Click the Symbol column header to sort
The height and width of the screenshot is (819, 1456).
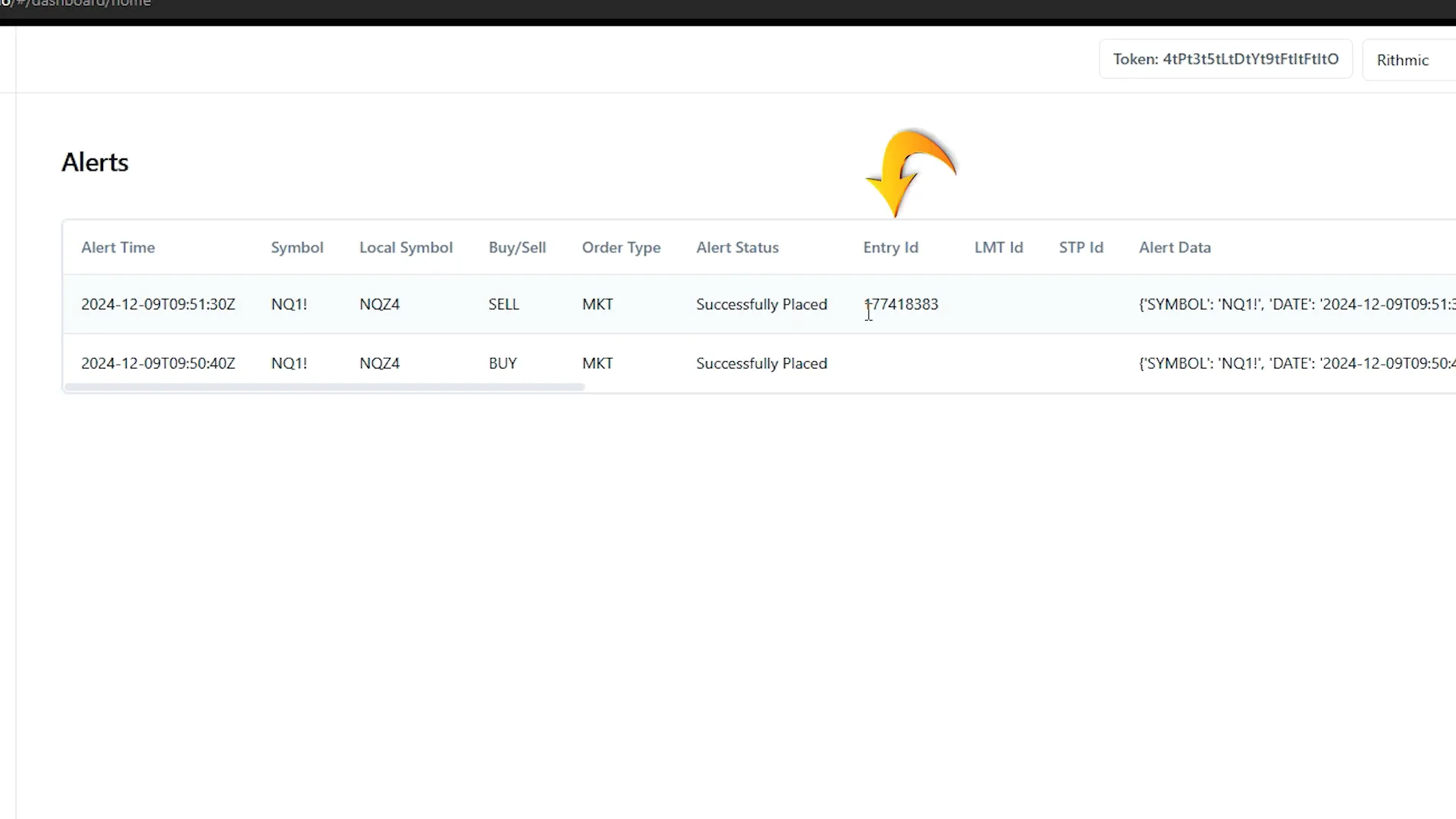(x=297, y=247)
